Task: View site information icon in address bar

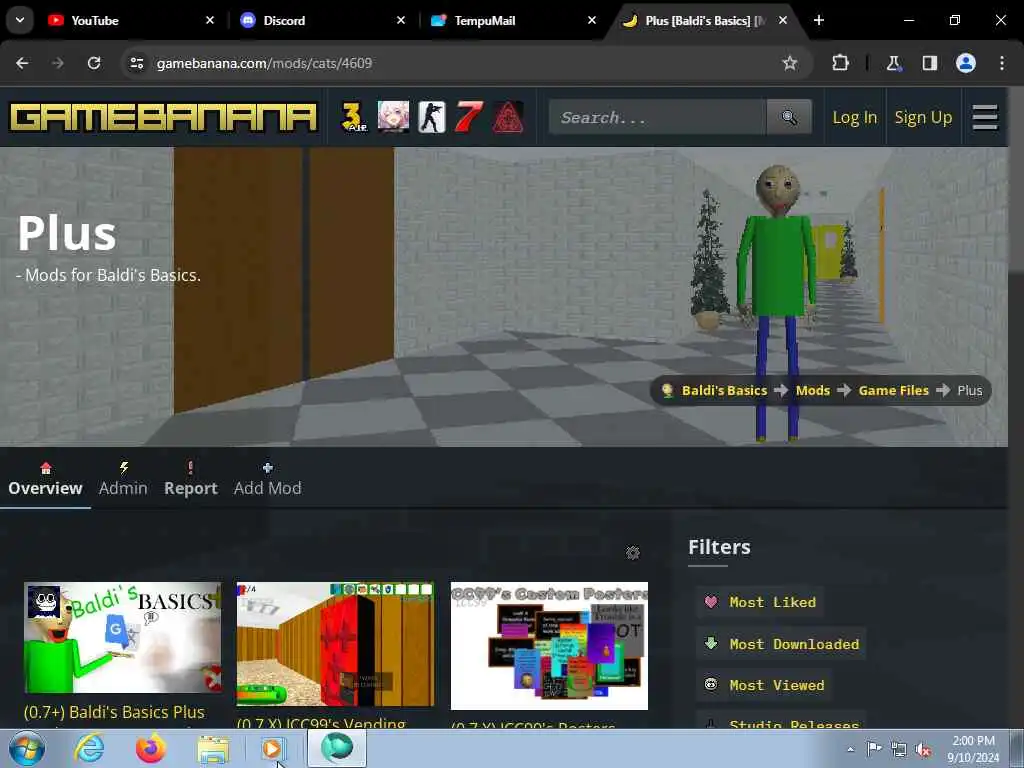Action: click(136, 63)
